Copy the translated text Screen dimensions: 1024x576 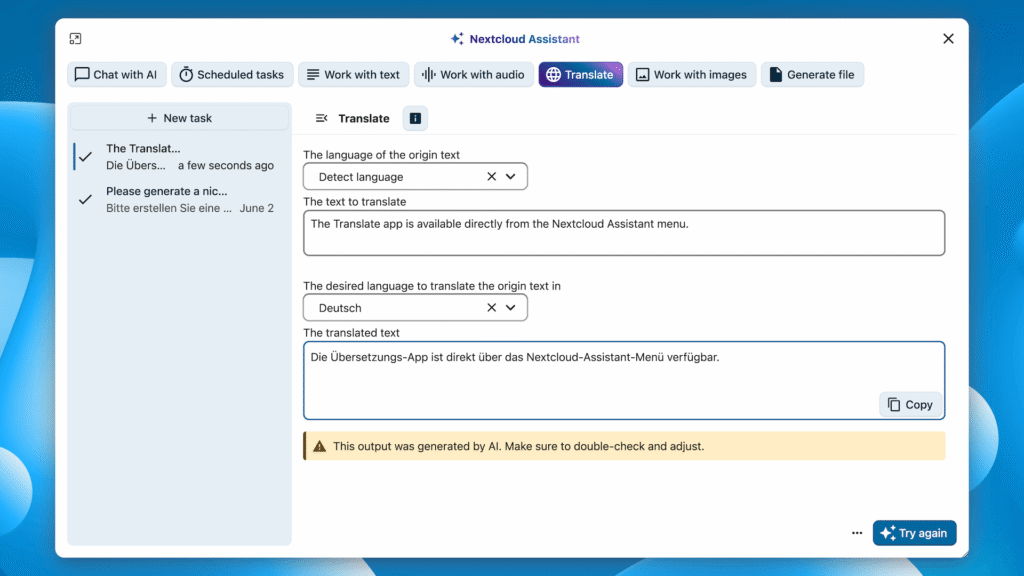pos(910,405)
